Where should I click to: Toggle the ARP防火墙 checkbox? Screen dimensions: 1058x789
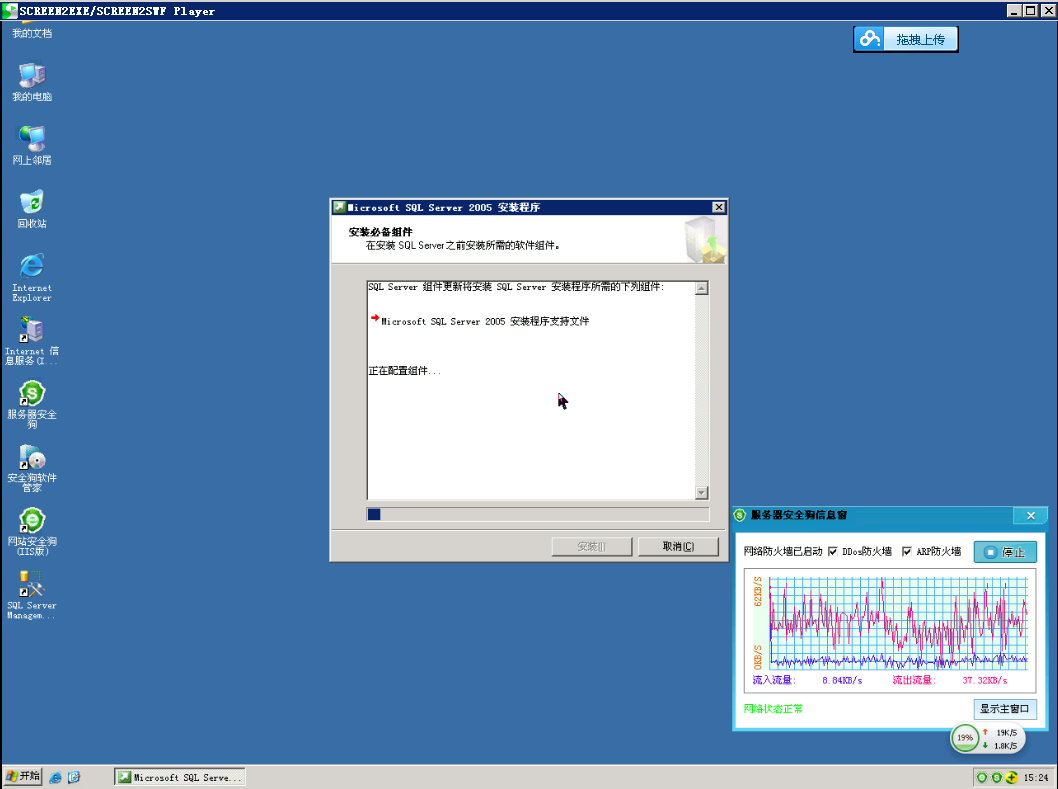[907, 551]
